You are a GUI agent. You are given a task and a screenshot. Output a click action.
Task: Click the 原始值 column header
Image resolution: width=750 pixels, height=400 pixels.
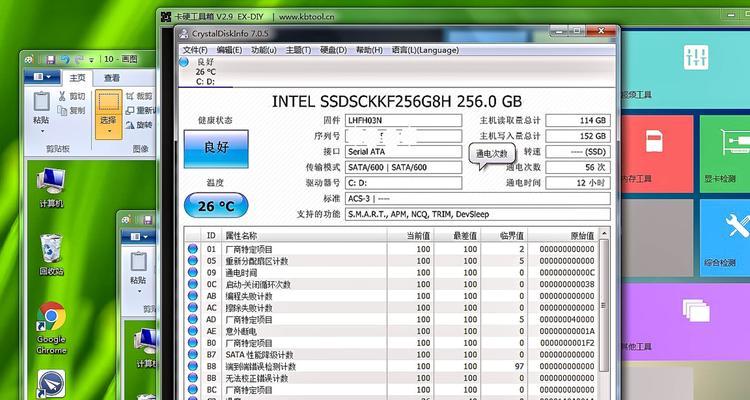(x=562, y=235)
